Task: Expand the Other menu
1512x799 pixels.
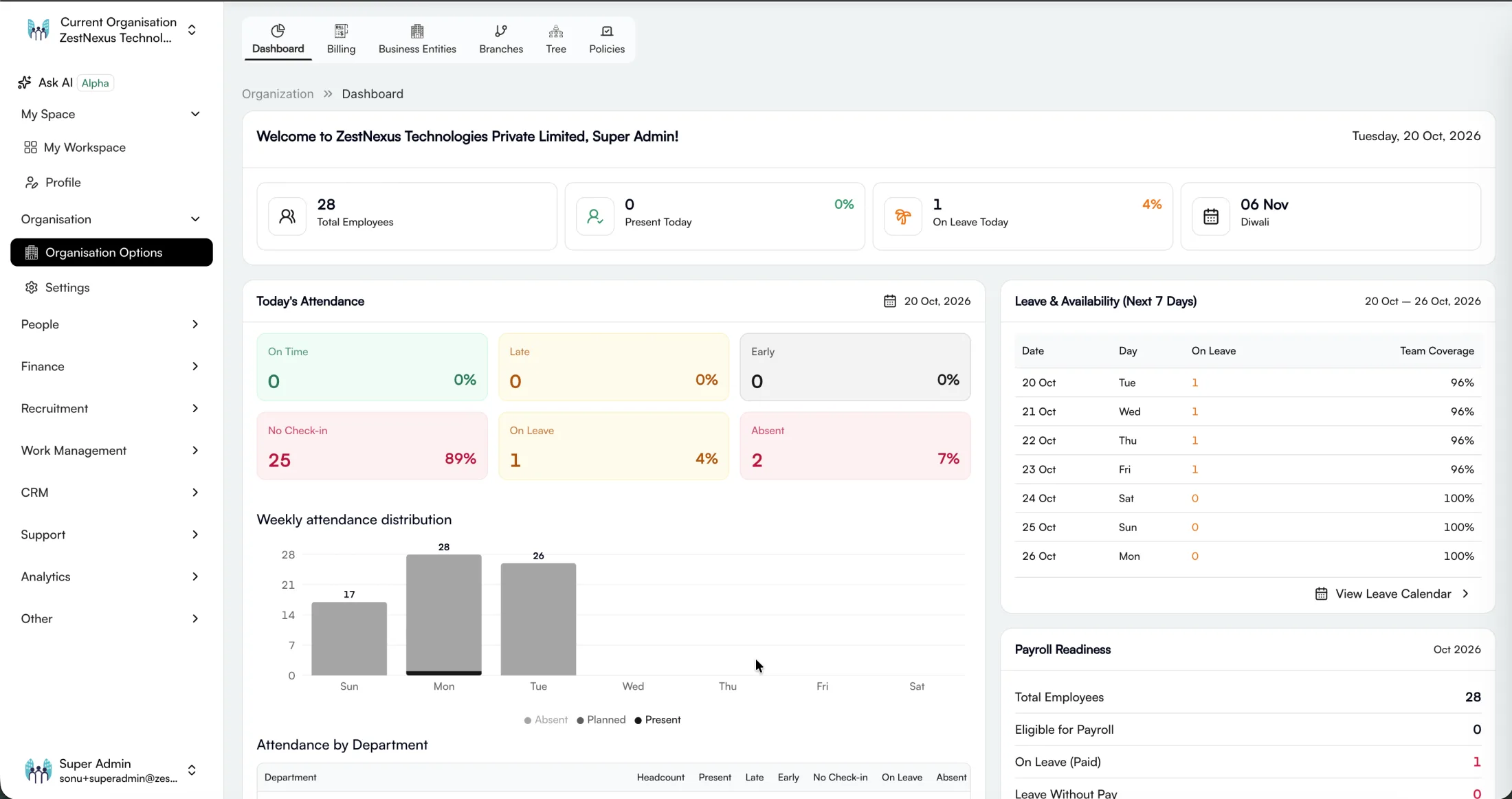Action: click(111, 619)
